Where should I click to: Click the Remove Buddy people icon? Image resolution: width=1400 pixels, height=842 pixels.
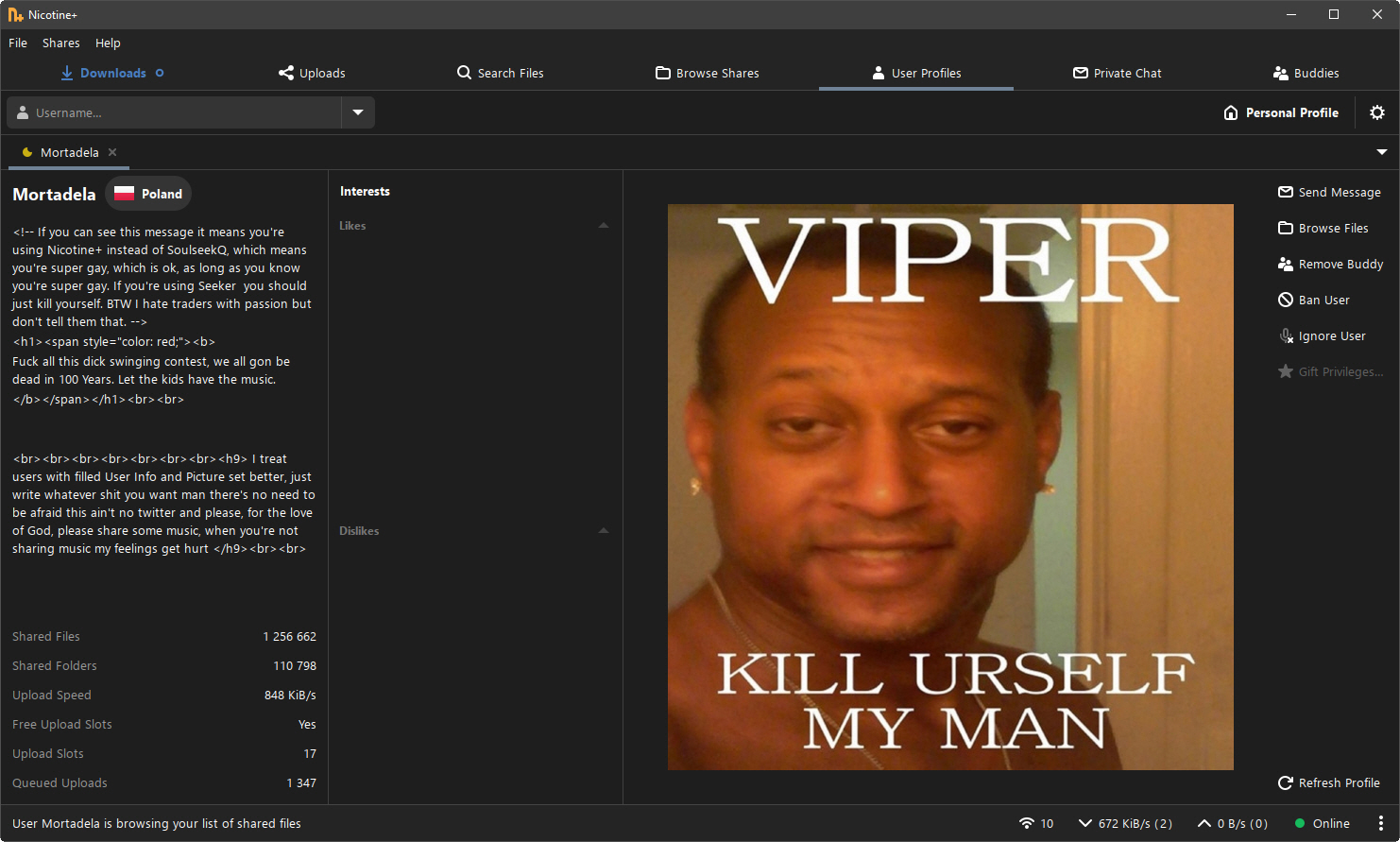1286,264
